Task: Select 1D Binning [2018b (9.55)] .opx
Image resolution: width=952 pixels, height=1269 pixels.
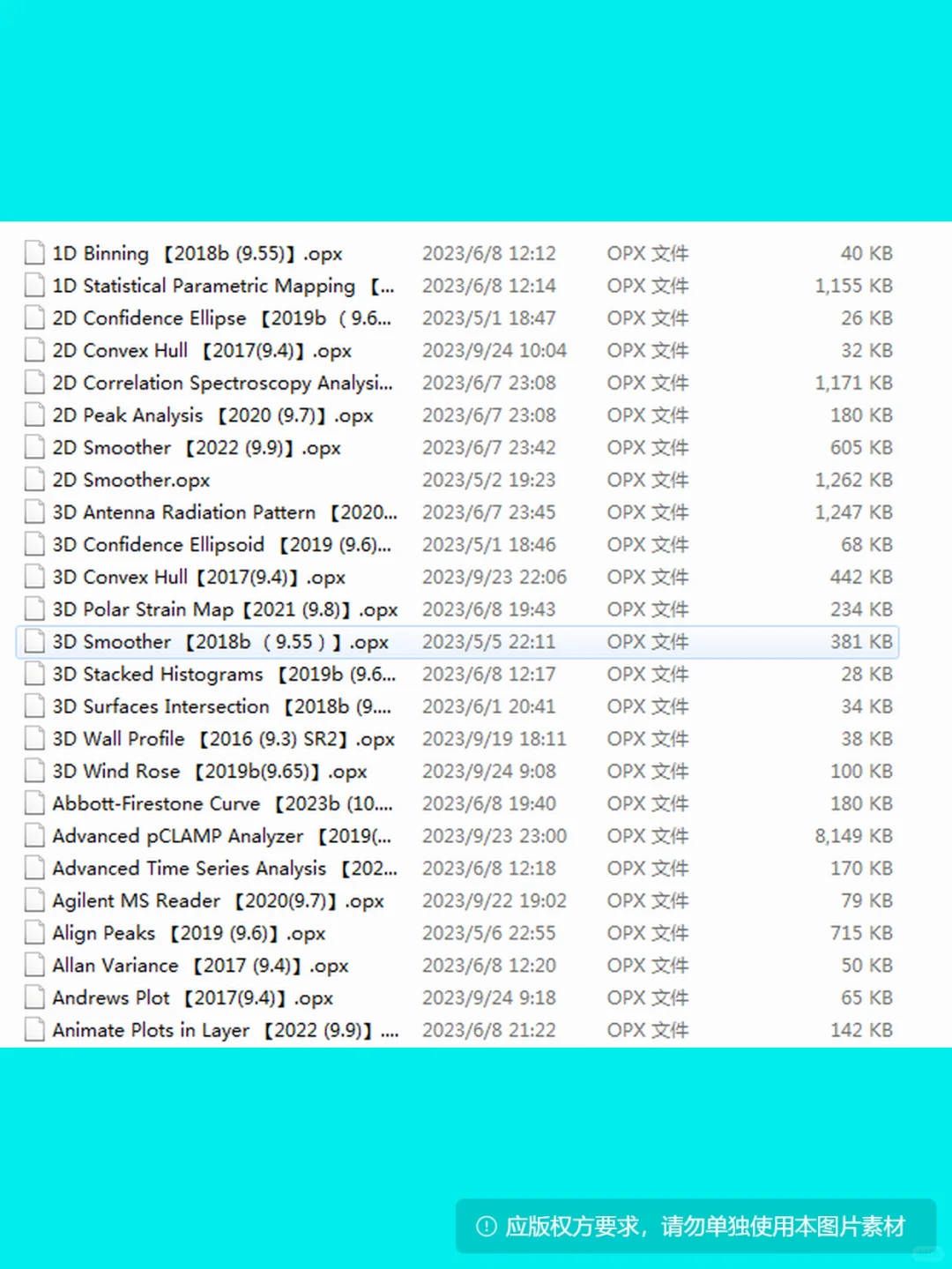Action: tap(197, 254)
